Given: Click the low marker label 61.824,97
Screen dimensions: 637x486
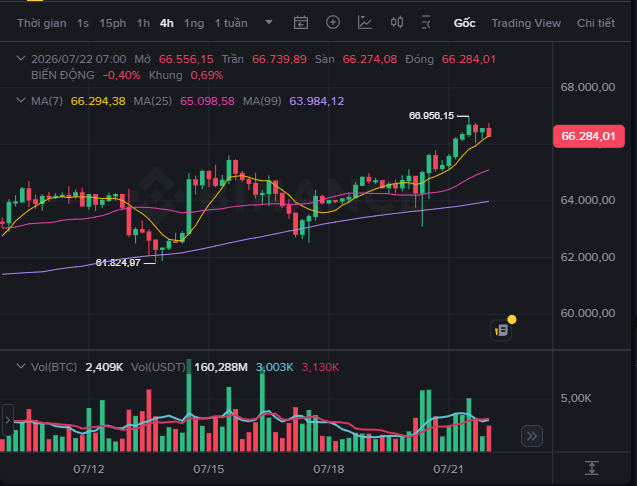Looking at the screenshot, I should 118,263.
